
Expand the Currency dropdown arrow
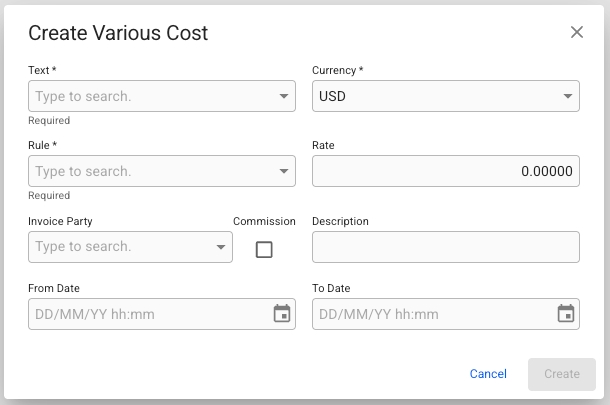tap(568, 97)
